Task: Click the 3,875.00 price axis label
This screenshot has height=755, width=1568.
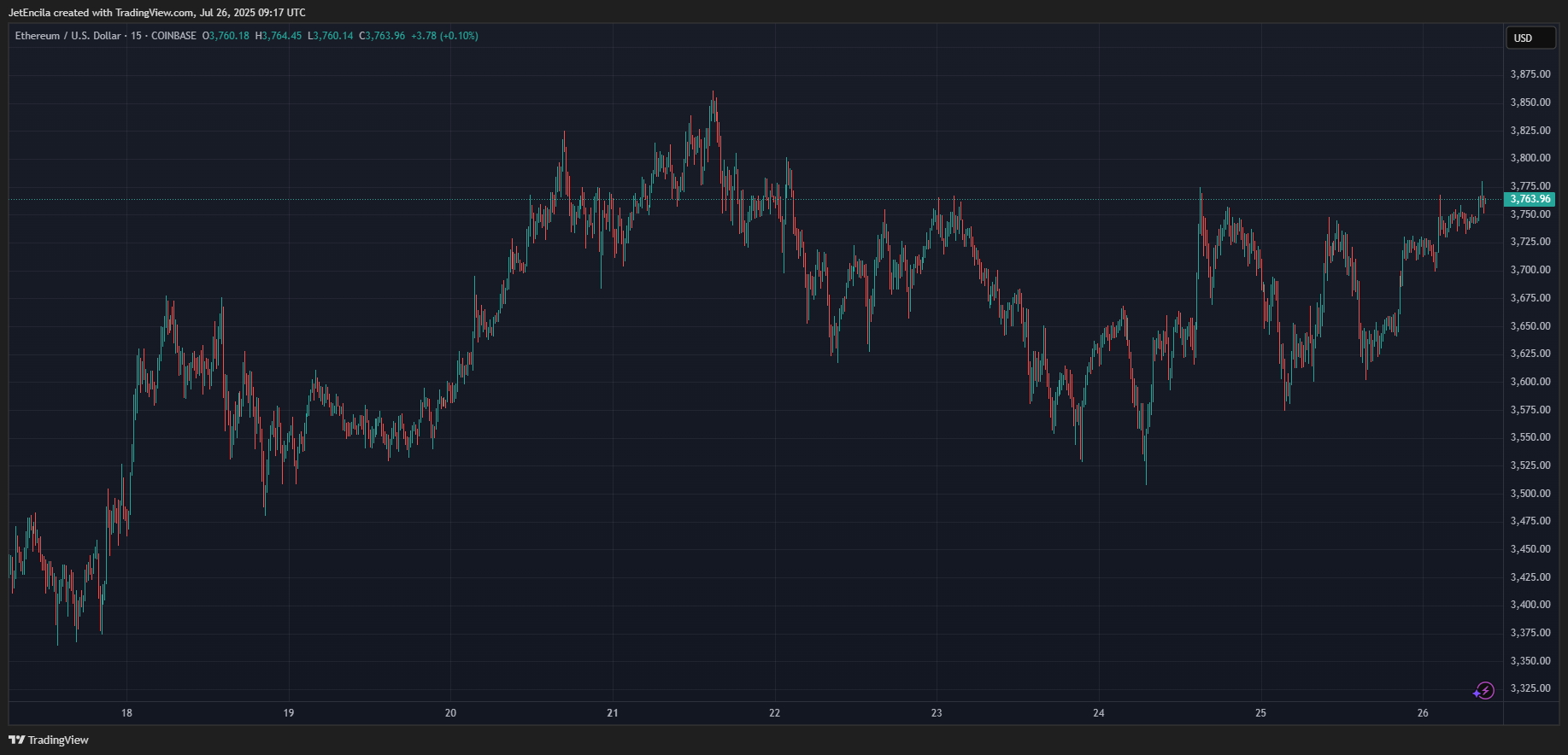Action: tap(1530, 74)
